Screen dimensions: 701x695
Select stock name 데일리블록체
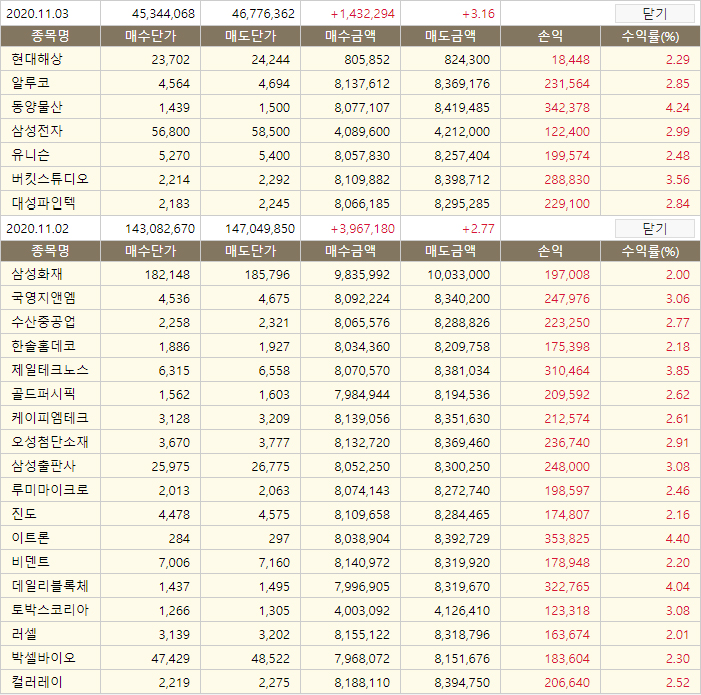[x=50, y=586]
